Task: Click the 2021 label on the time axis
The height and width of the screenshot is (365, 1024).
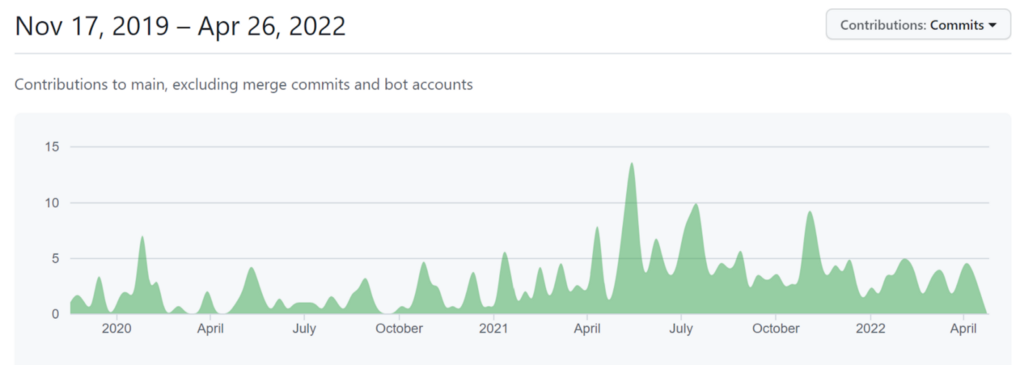Action: [x=494, y=329]
